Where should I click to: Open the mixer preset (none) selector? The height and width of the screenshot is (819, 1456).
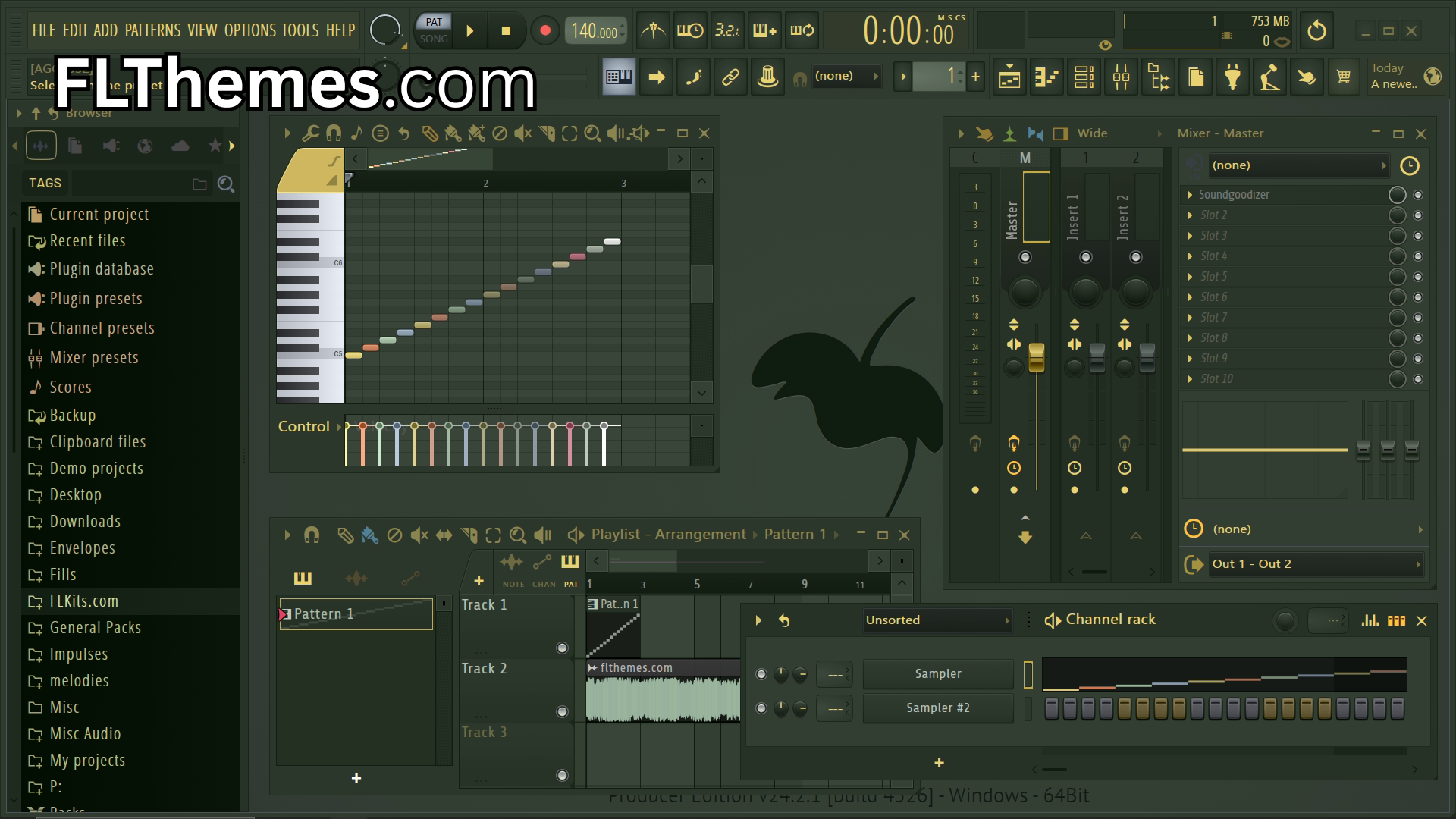point(1298,165)
